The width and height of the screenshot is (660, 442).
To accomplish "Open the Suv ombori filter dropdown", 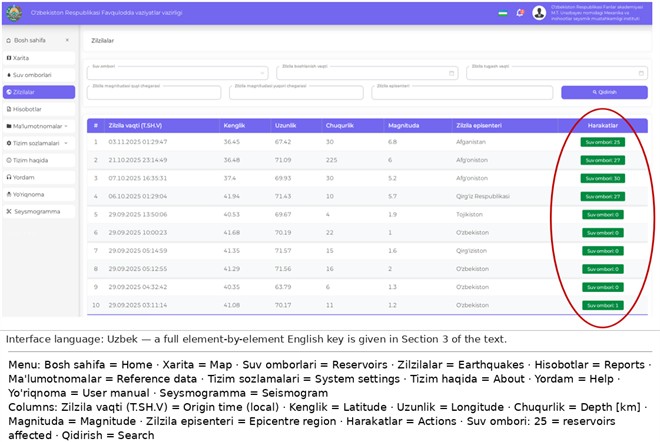I will coord(177,73).
